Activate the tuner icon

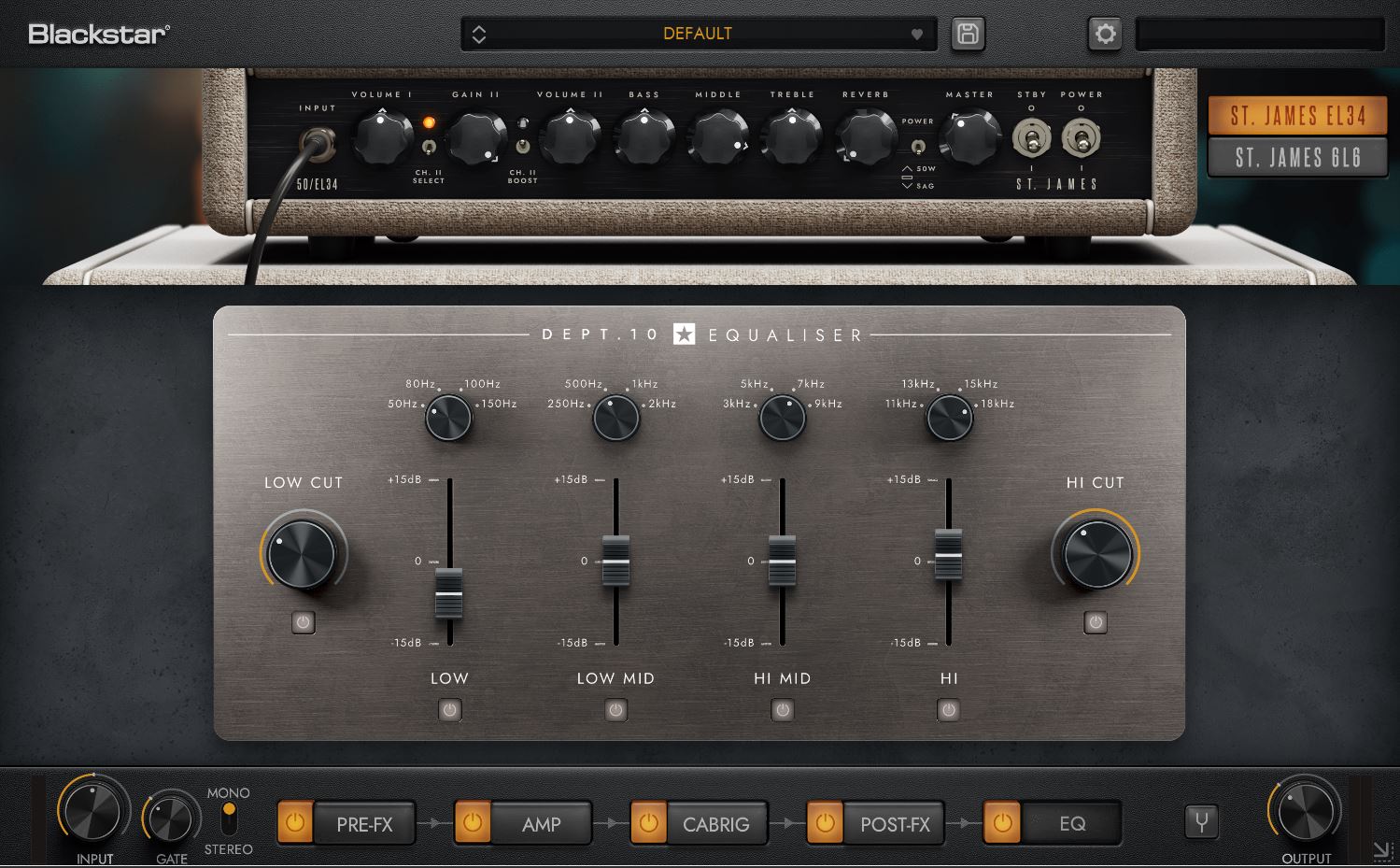(x=1201, y=822)
